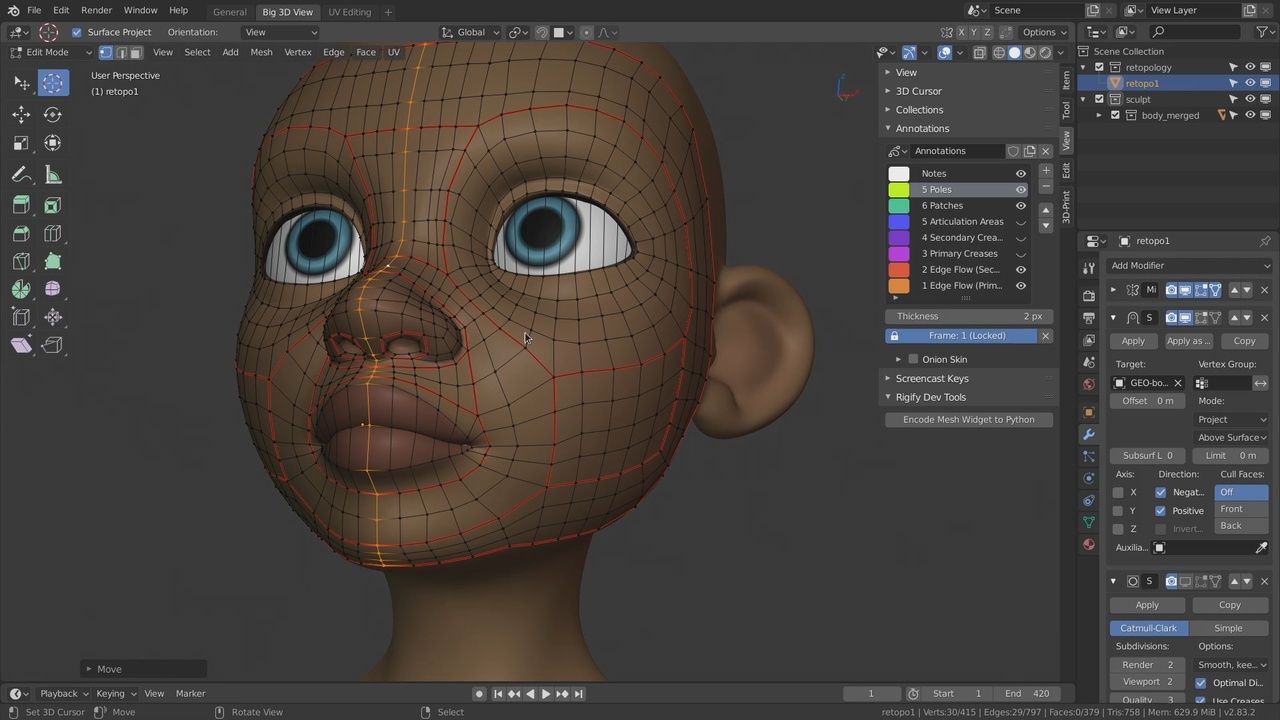Enable the X axis checkbox
This screenshot has height=720, width=1280.
[1118, 492]
